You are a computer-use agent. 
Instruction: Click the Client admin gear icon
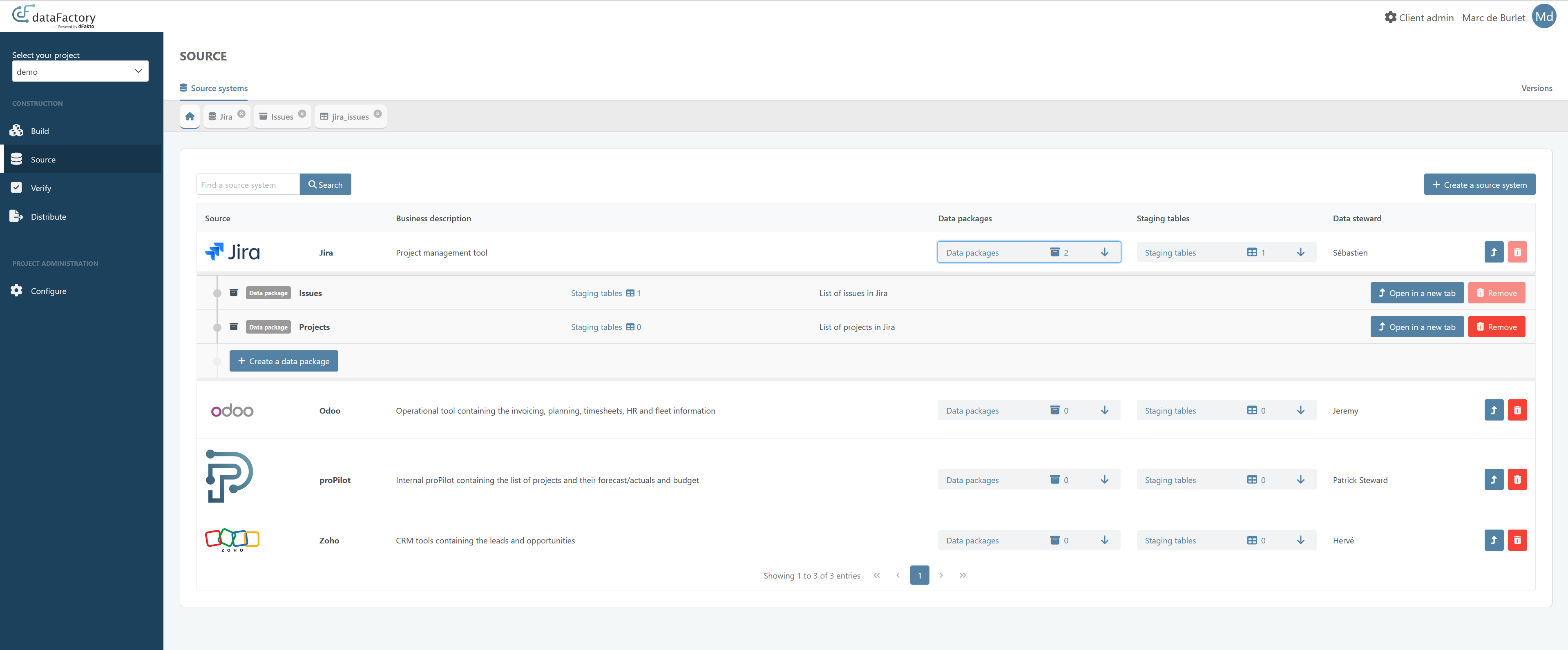coord(1390,18)
